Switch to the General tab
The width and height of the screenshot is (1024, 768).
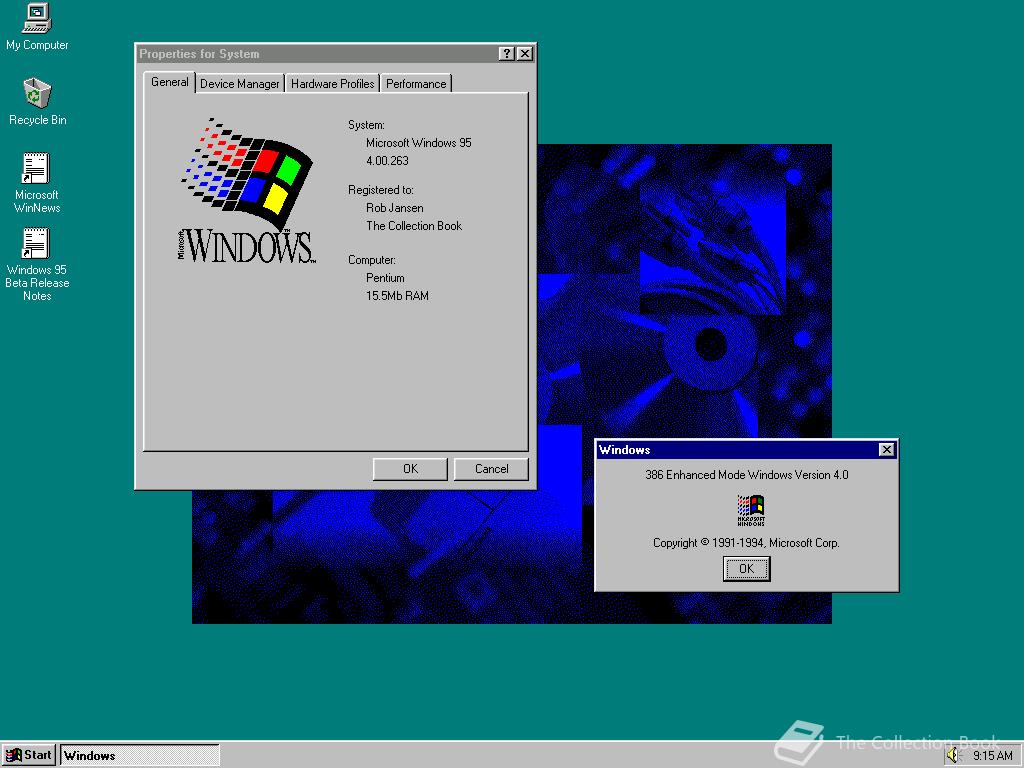tap(169, 83)
